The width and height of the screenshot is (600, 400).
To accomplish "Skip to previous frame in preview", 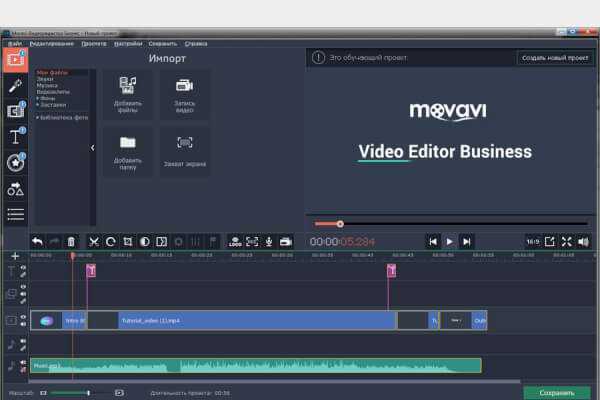I will pos(433,242).
